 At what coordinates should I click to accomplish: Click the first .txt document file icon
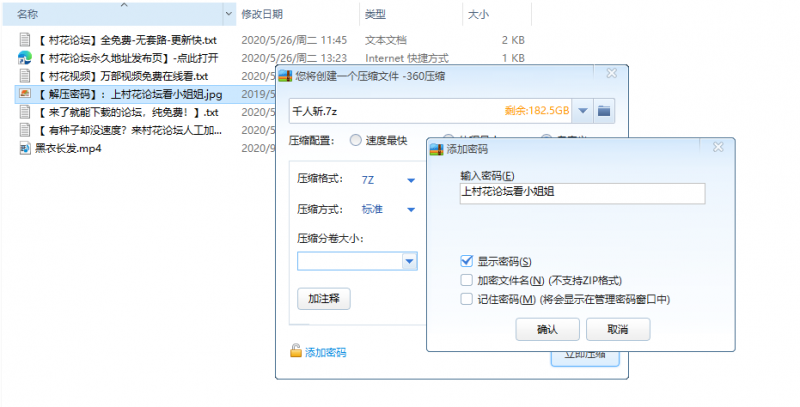pyautogui.click(x=25, y=40)
